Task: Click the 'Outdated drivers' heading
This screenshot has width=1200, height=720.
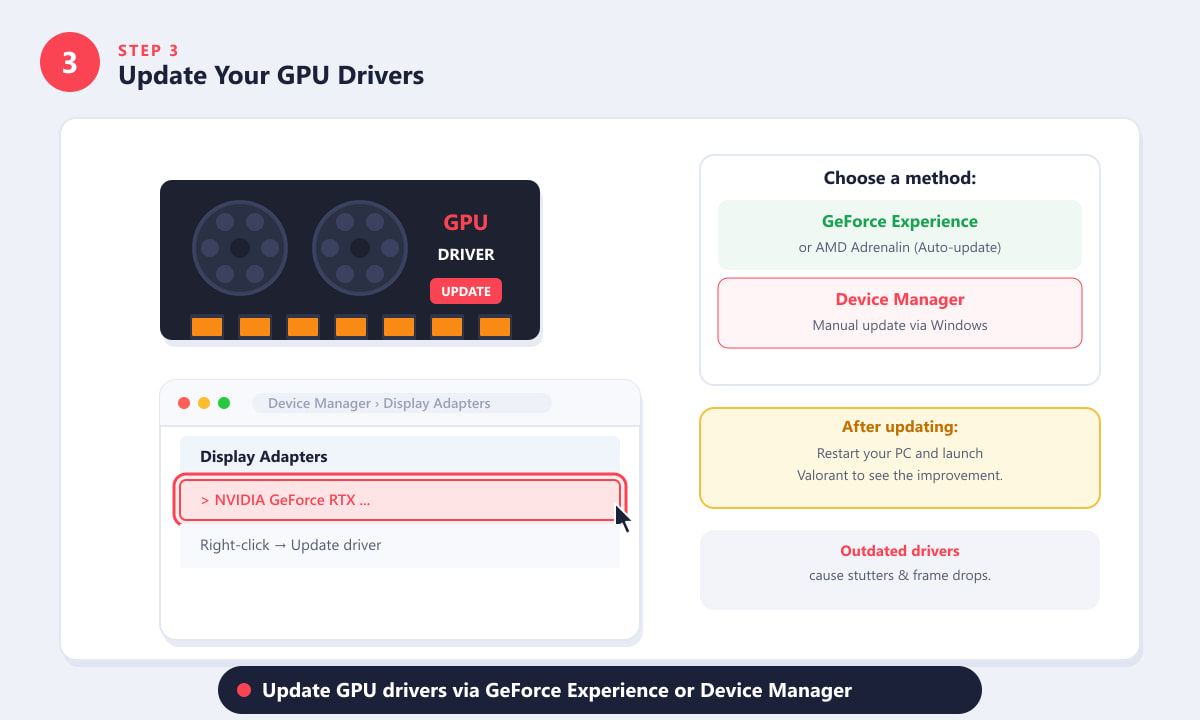Action: tap(900, 551)
